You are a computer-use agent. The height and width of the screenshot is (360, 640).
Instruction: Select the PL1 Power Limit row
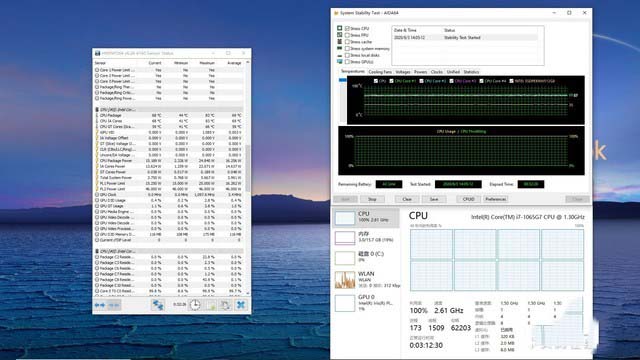point(169,184)
